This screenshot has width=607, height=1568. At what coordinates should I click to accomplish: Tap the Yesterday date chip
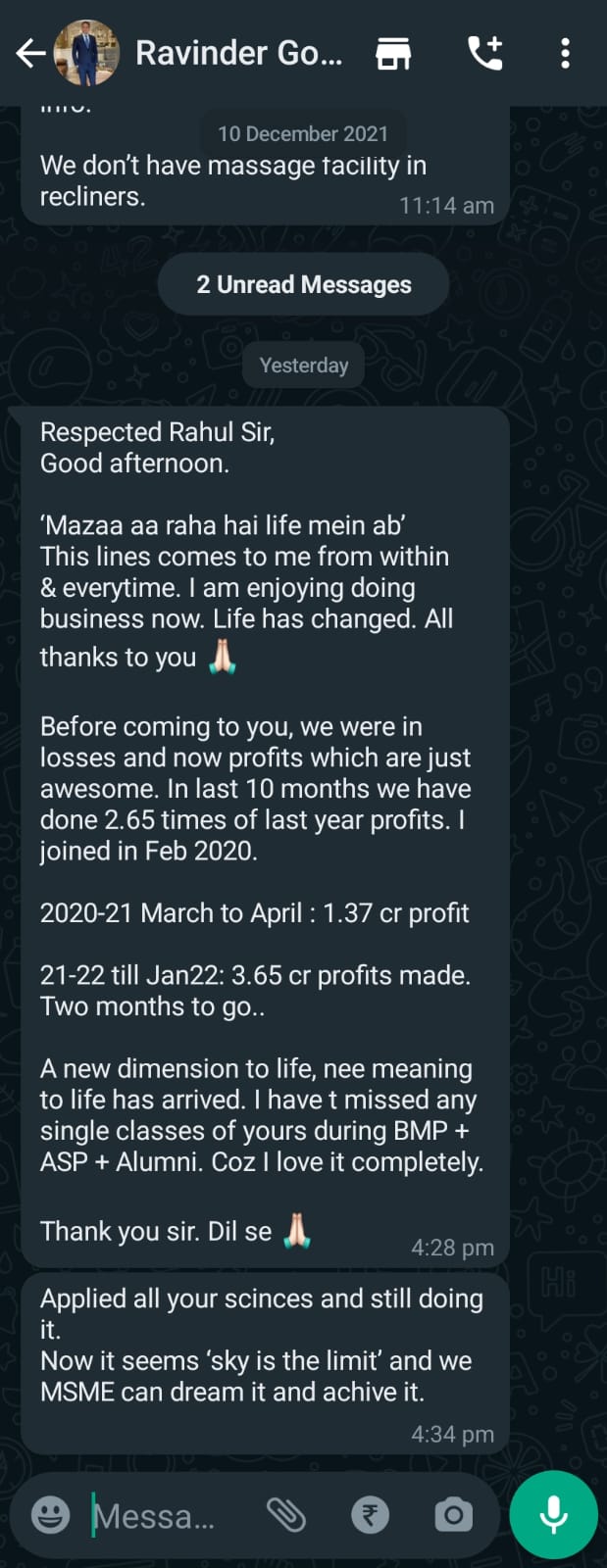pyautogui.click(x=303, y=366)
